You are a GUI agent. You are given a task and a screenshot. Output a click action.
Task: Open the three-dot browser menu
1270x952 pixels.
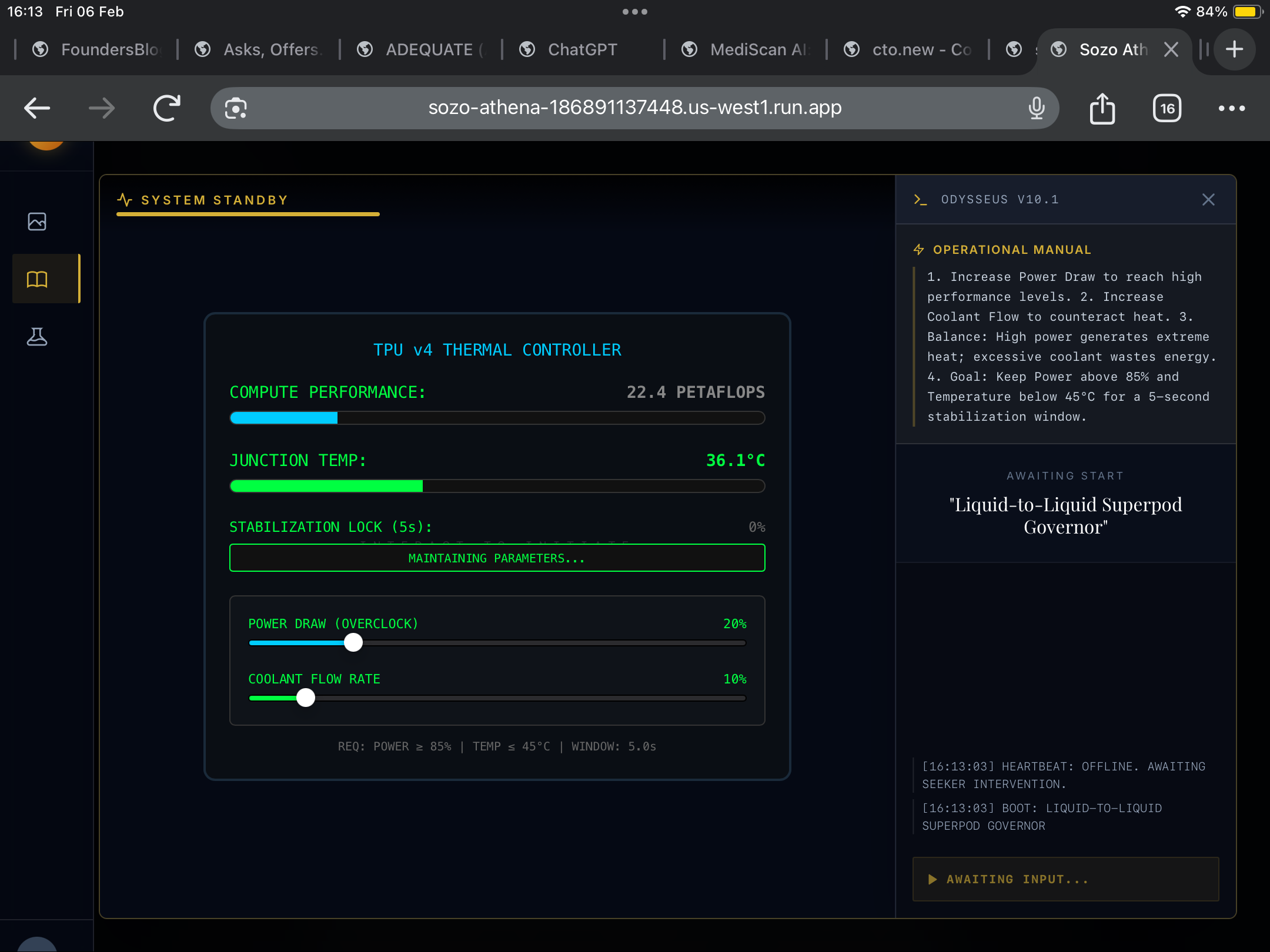(1232, 108)
